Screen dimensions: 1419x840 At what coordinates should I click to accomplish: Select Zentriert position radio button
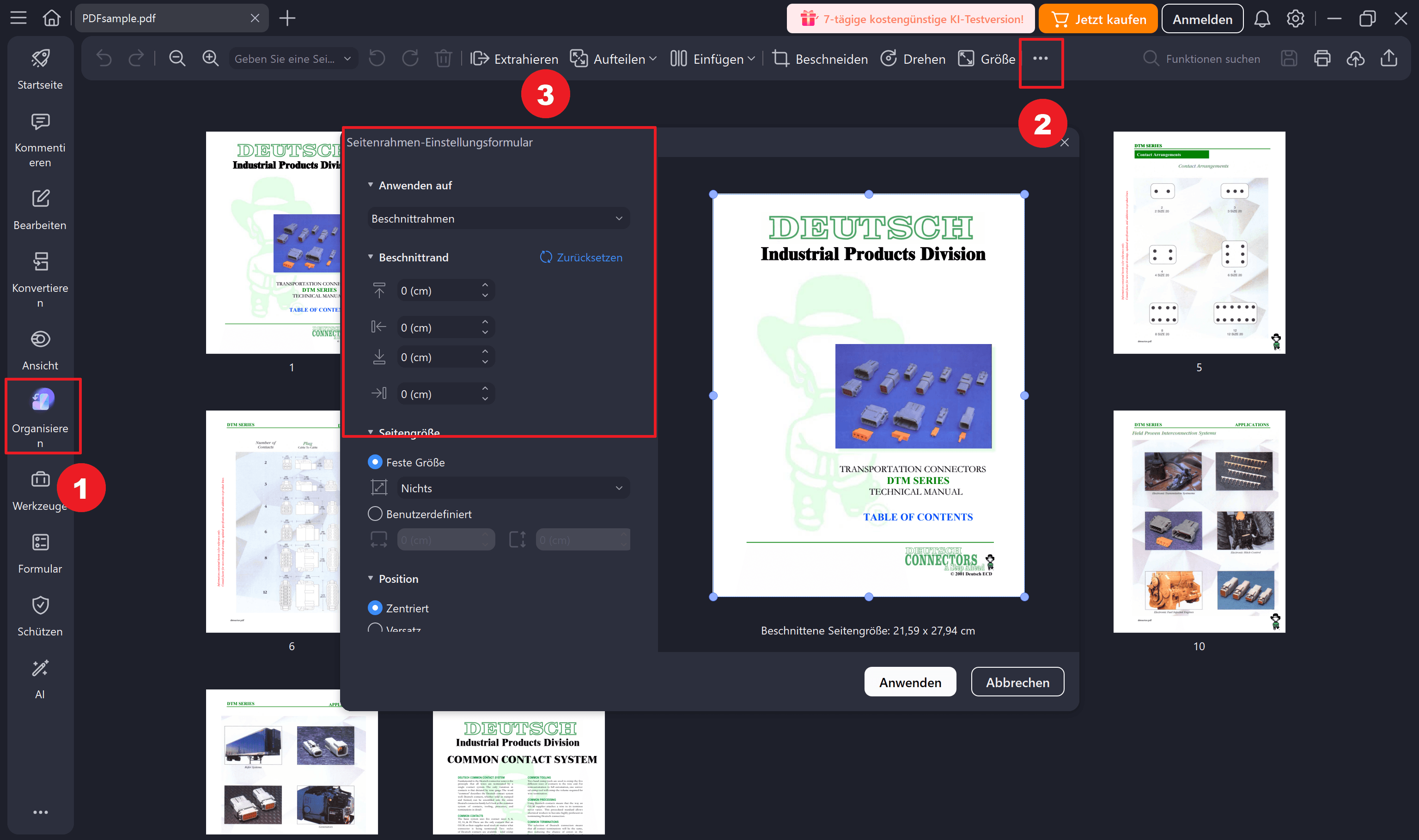click(375, 607)
